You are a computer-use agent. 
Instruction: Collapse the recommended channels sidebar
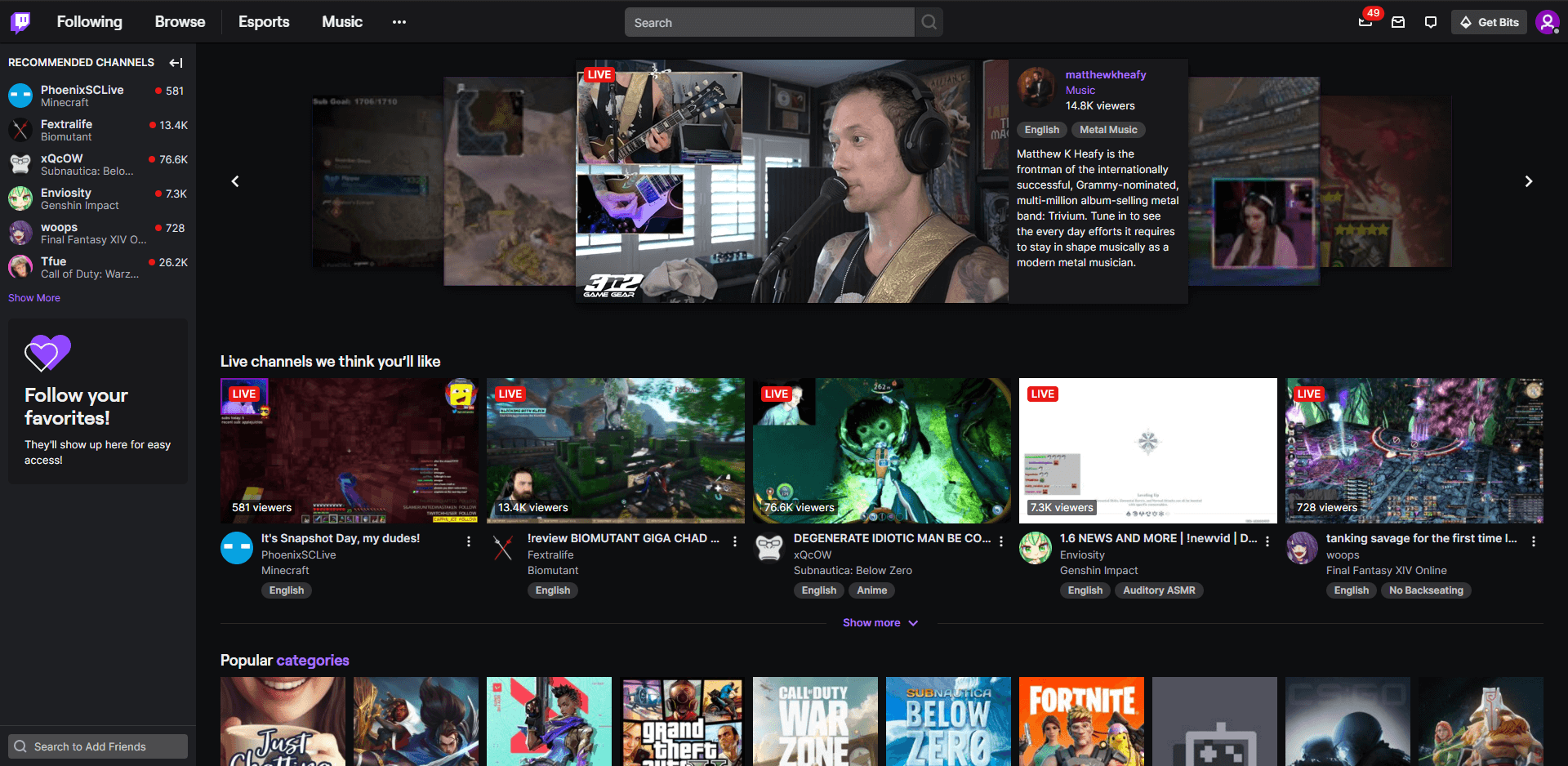176,62
